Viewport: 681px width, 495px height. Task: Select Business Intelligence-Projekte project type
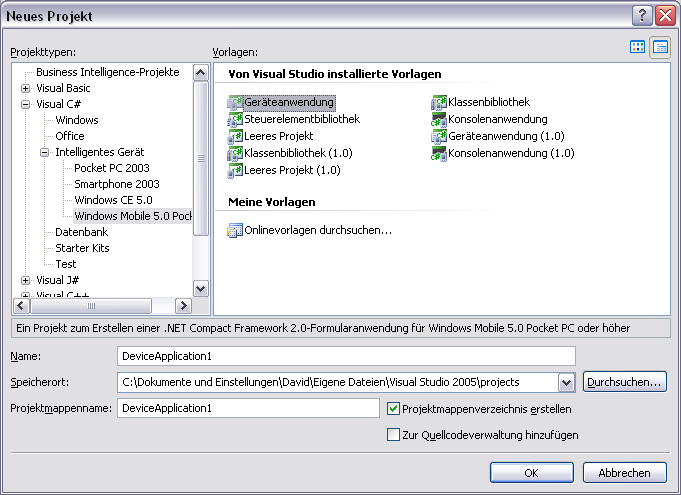click(107, 72)
